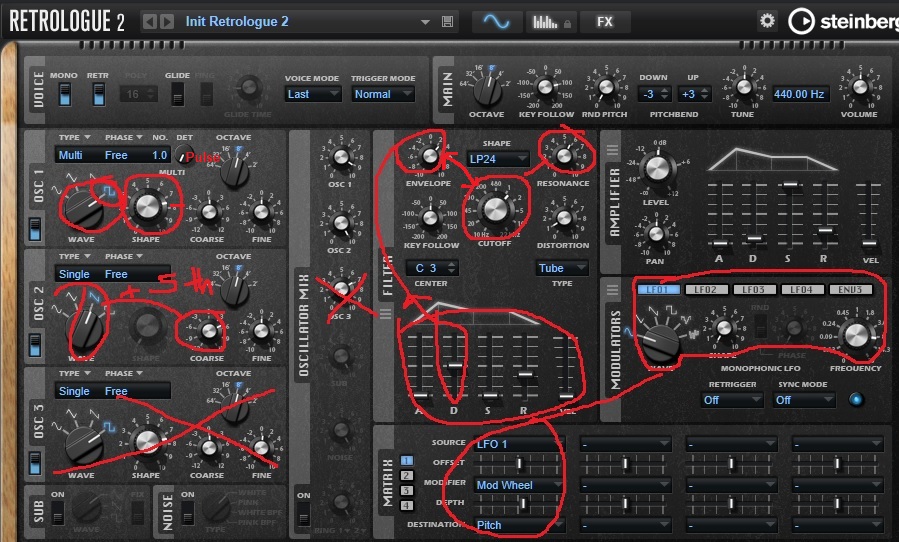This screenshot has height=542, width=899.
Task: Switch to the LFO2 tab
Action: [x=707, y=290]
